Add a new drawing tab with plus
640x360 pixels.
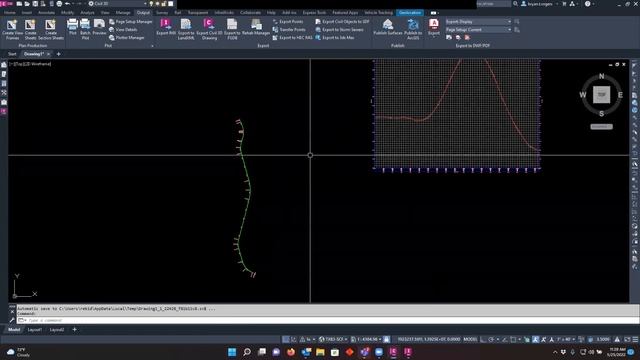[x=58, y=54]
